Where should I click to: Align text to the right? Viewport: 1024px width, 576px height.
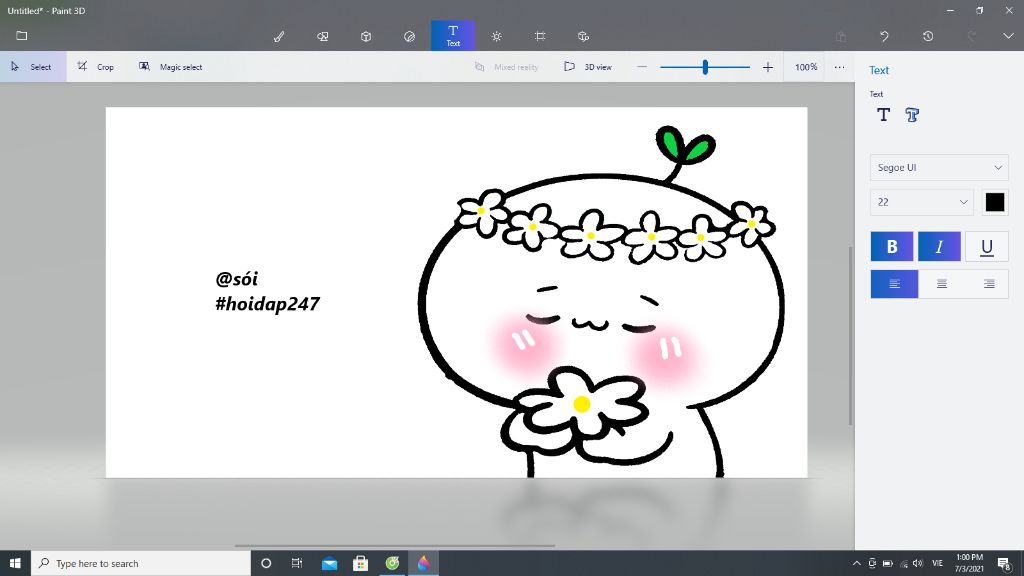[989, 283]
